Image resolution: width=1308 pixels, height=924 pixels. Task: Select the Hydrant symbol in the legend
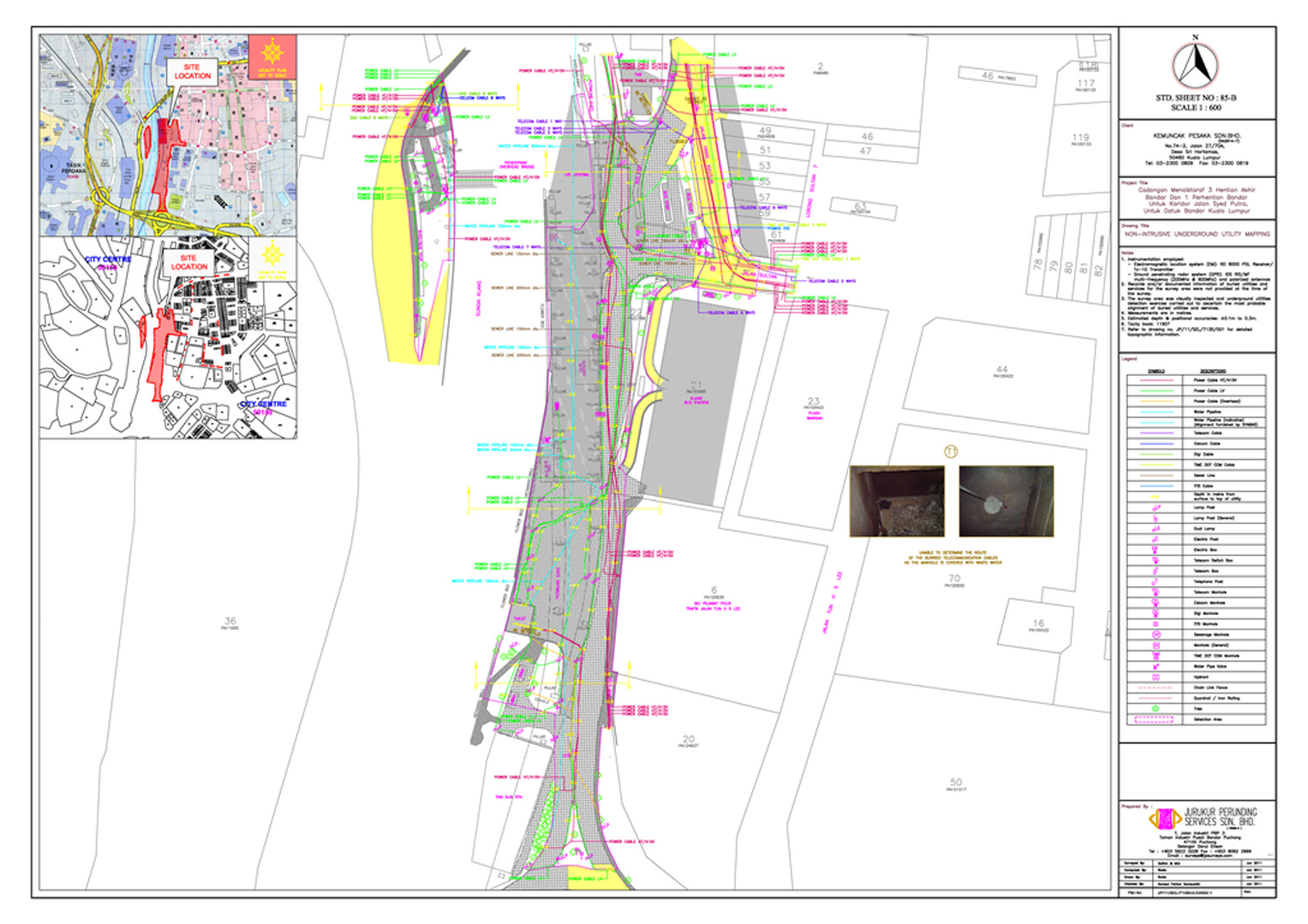1156,677
